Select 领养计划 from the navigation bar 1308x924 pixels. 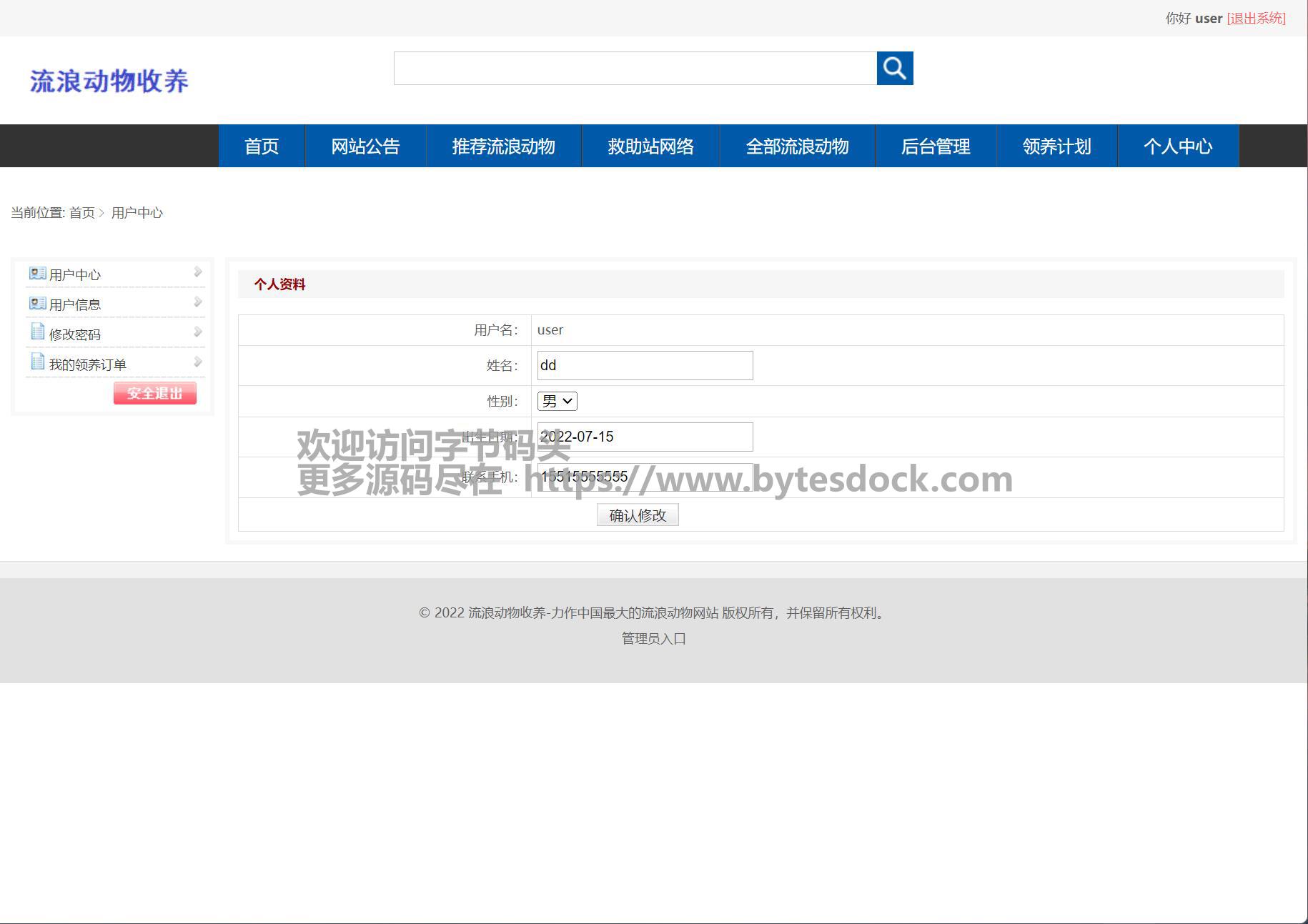(x=1056, y=146)
